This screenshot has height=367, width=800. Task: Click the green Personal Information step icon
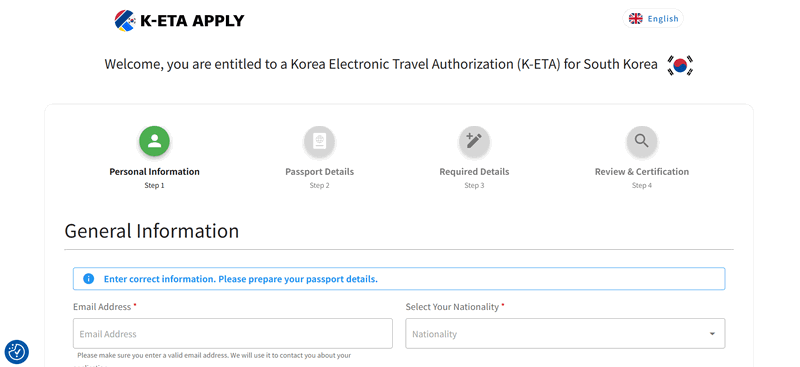tap(154, 141)
